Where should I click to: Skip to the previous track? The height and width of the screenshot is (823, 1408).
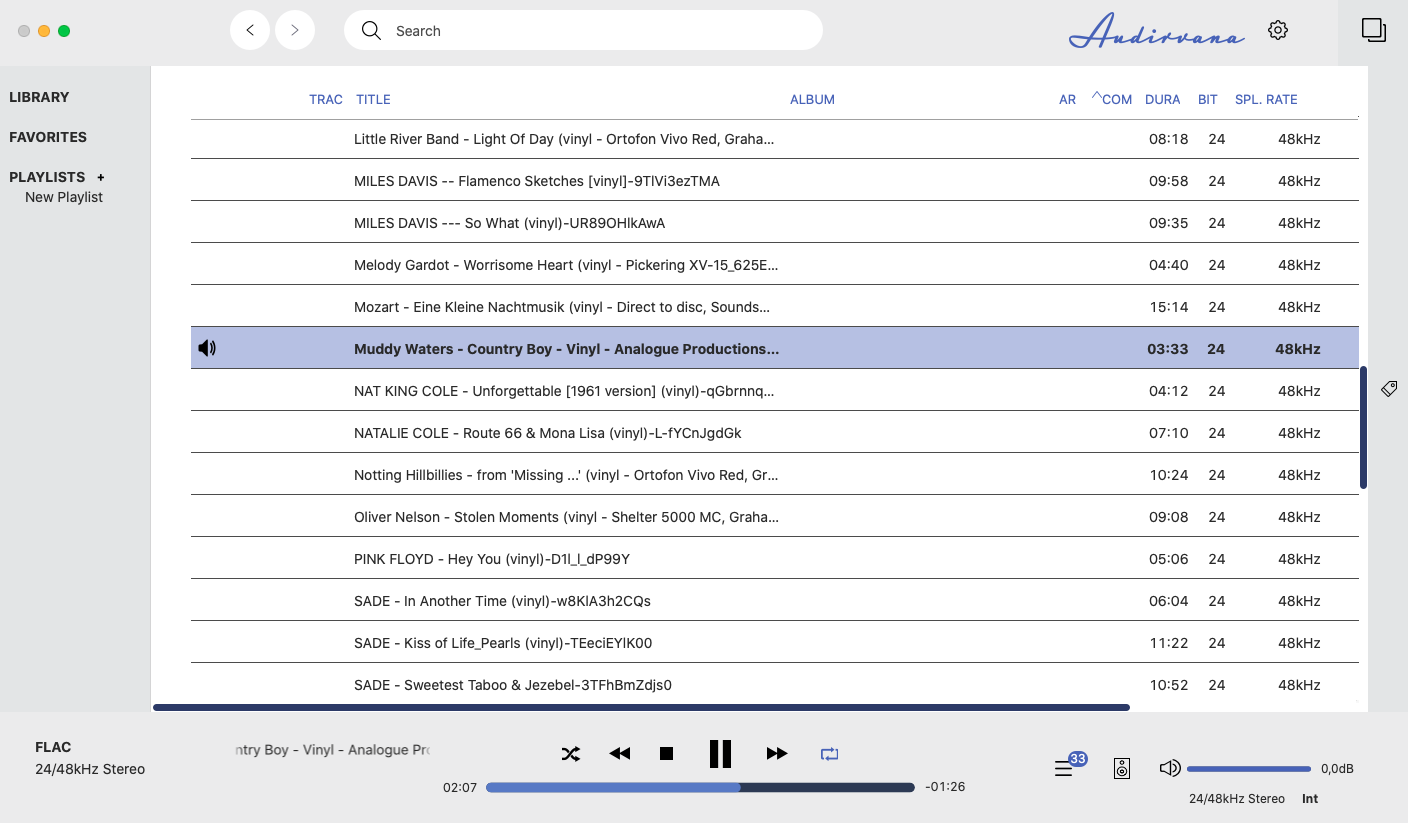tap(620, 754)
